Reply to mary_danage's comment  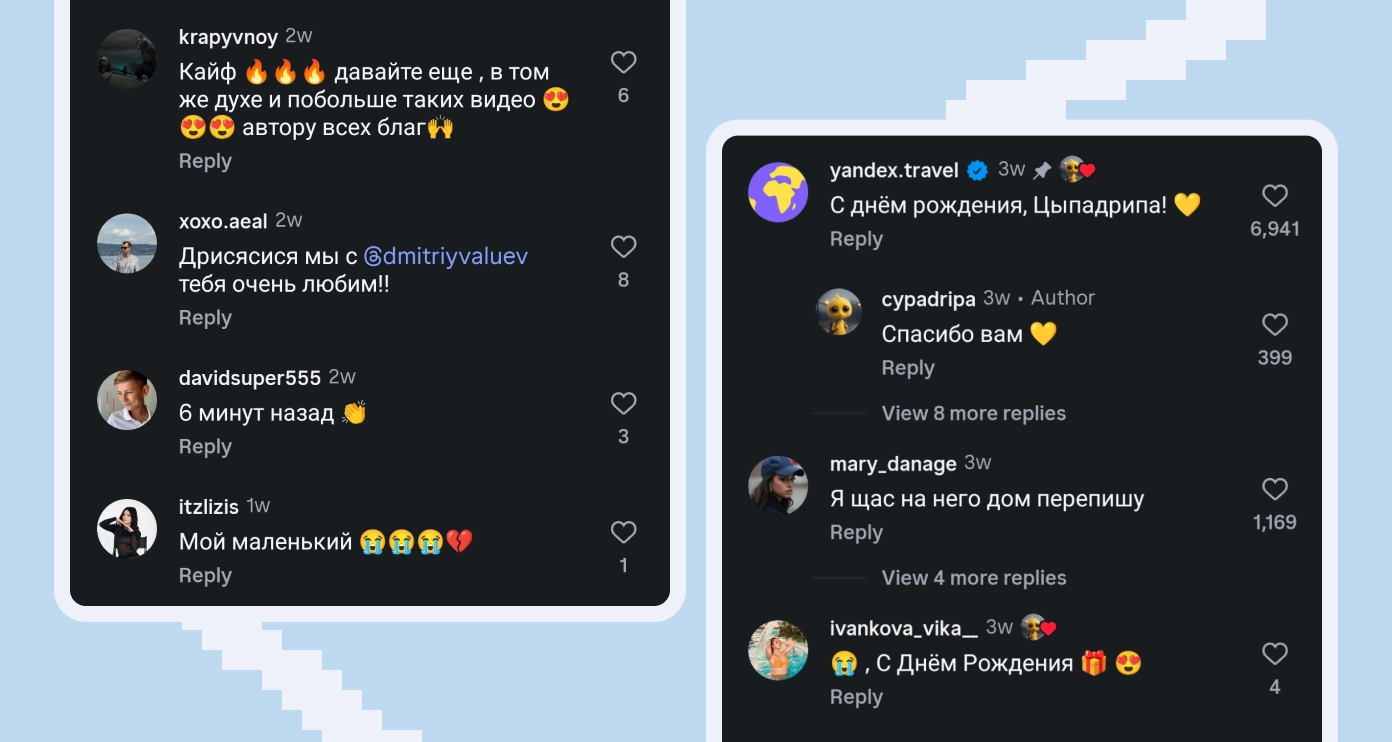click(856, 532)
